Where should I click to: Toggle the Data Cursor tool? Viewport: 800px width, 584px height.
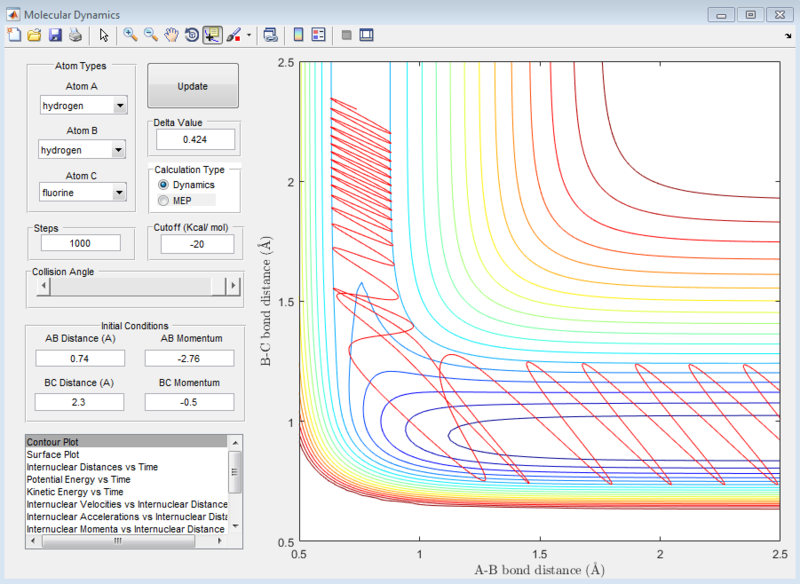212,35
